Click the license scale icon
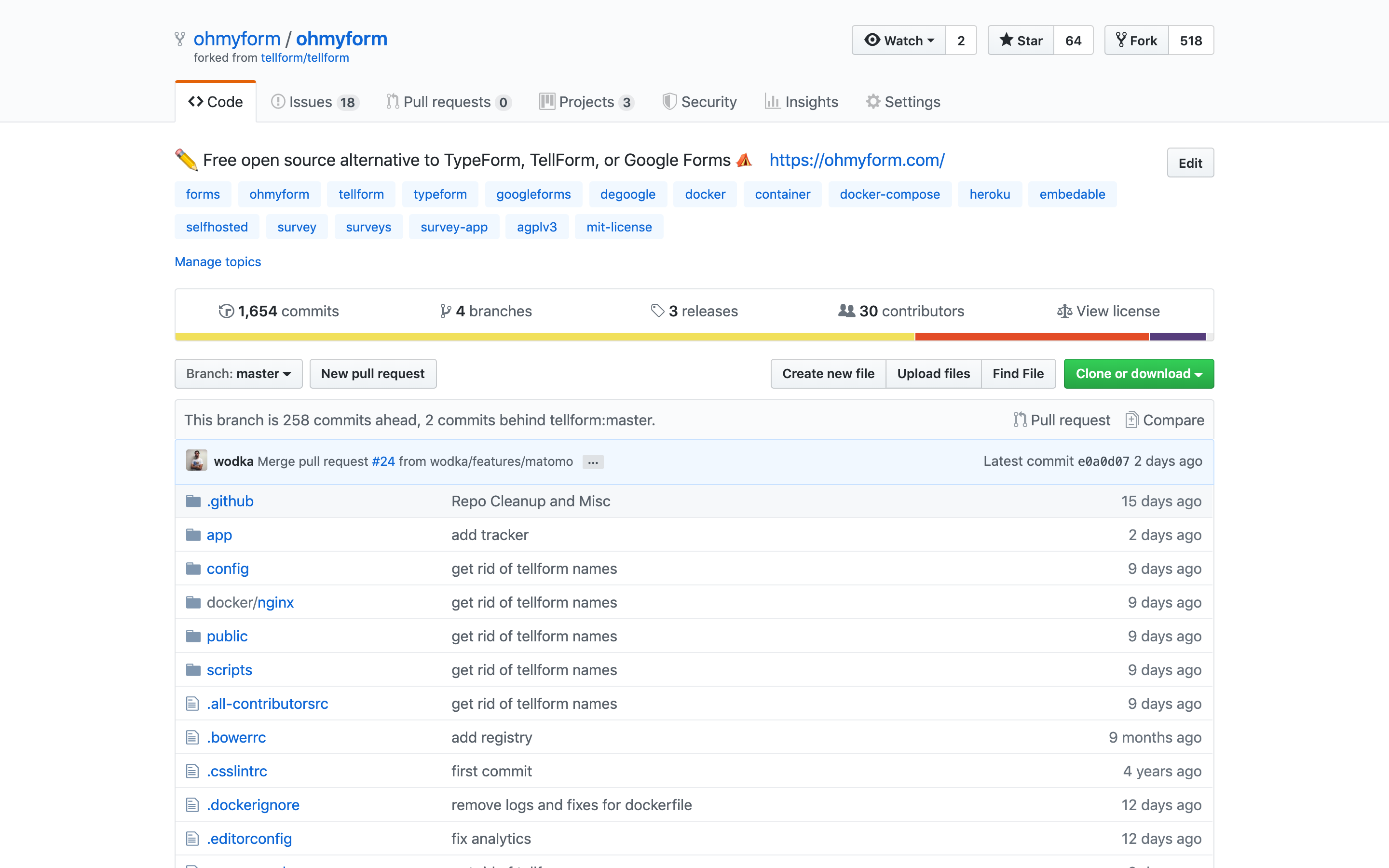Image resolution: width=1389 pixels, height=868 pixels. (1065, 311)
